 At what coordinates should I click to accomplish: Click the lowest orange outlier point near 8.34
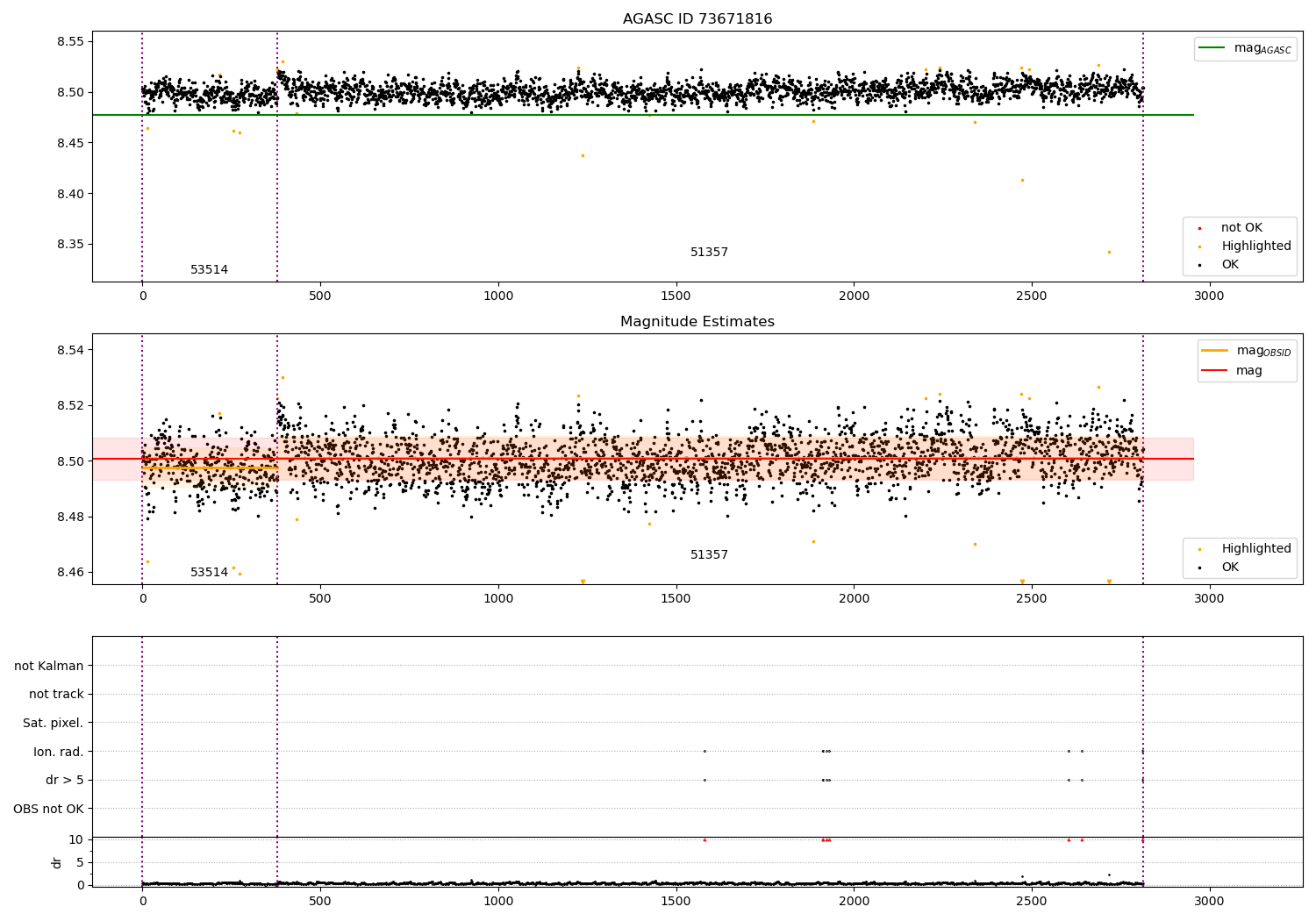click(1109, 252)
